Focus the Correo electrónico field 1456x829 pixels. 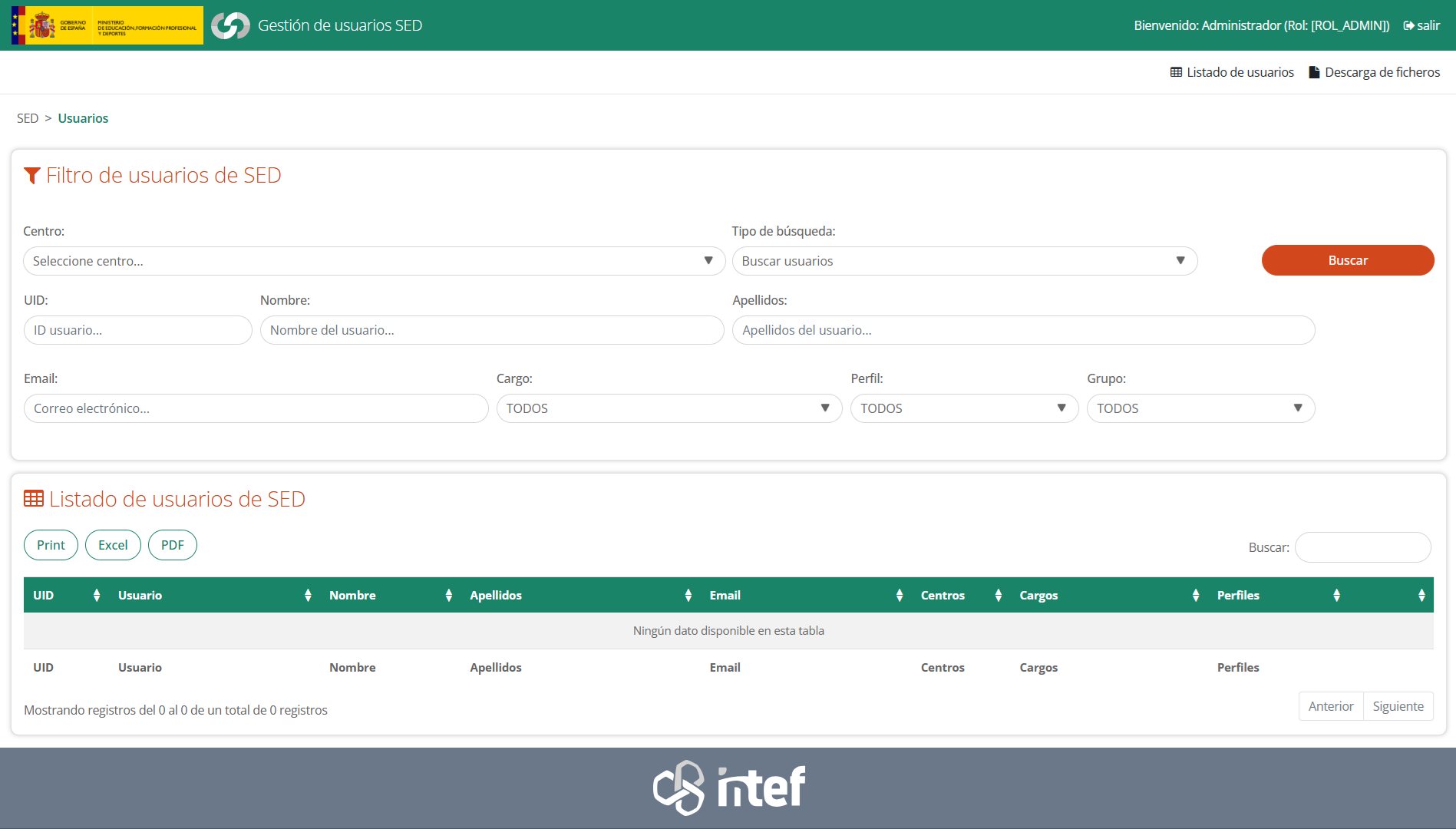point(256,408)
